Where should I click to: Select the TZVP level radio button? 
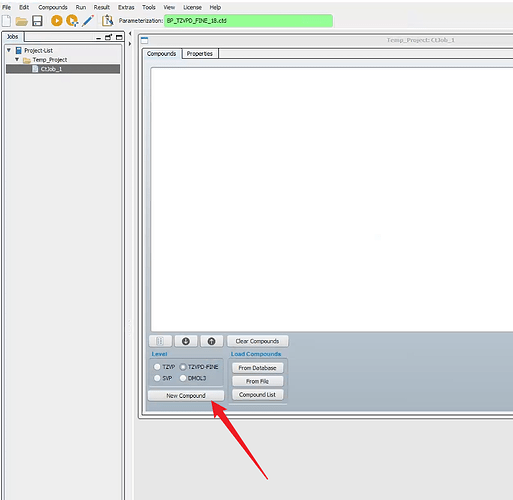(157, 367)
